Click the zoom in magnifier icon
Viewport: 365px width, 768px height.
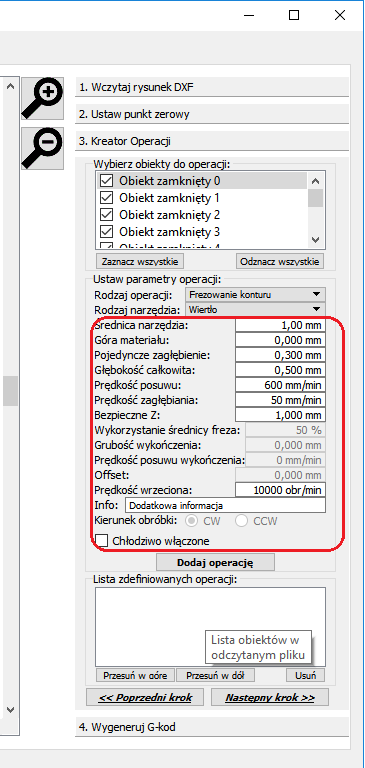[x=43, y=98]
